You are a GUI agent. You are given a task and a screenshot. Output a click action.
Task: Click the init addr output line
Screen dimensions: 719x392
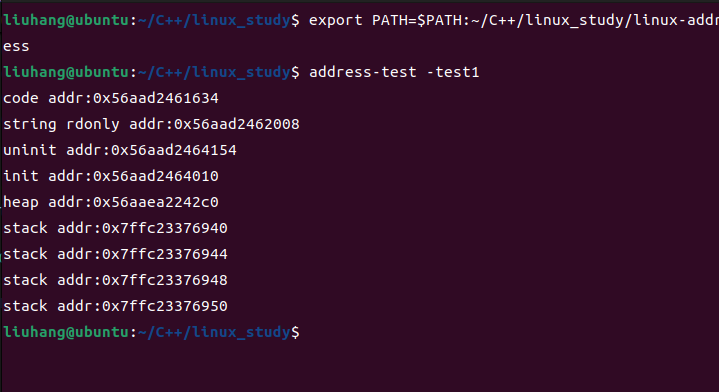(111, 176)
